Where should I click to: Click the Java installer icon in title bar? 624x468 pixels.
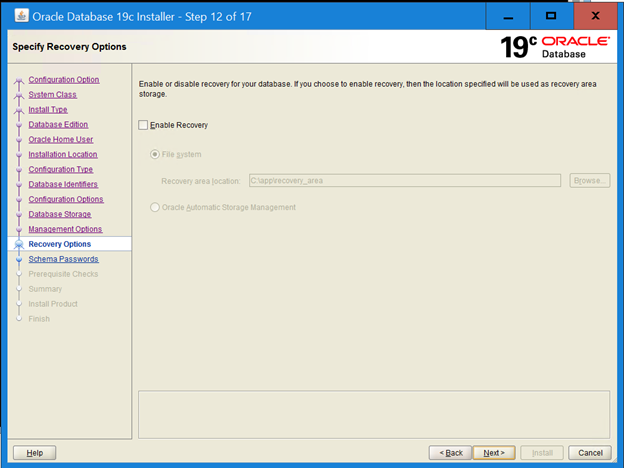(x=21, y=16)
